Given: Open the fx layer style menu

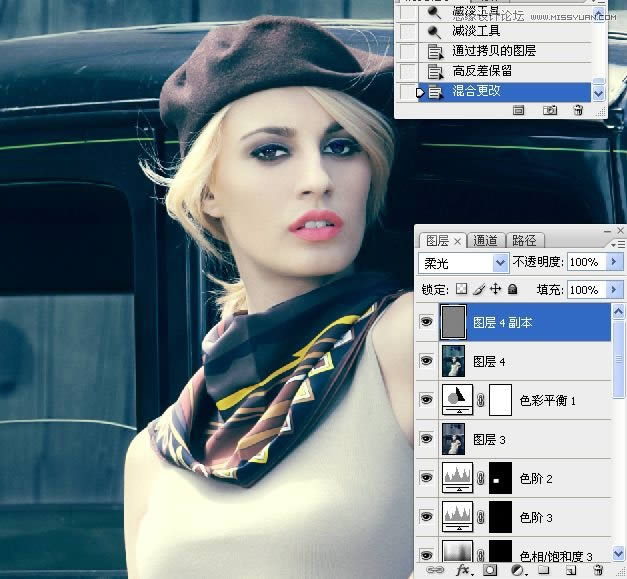Looking at the screenshot, I should [x=463, y=570].
